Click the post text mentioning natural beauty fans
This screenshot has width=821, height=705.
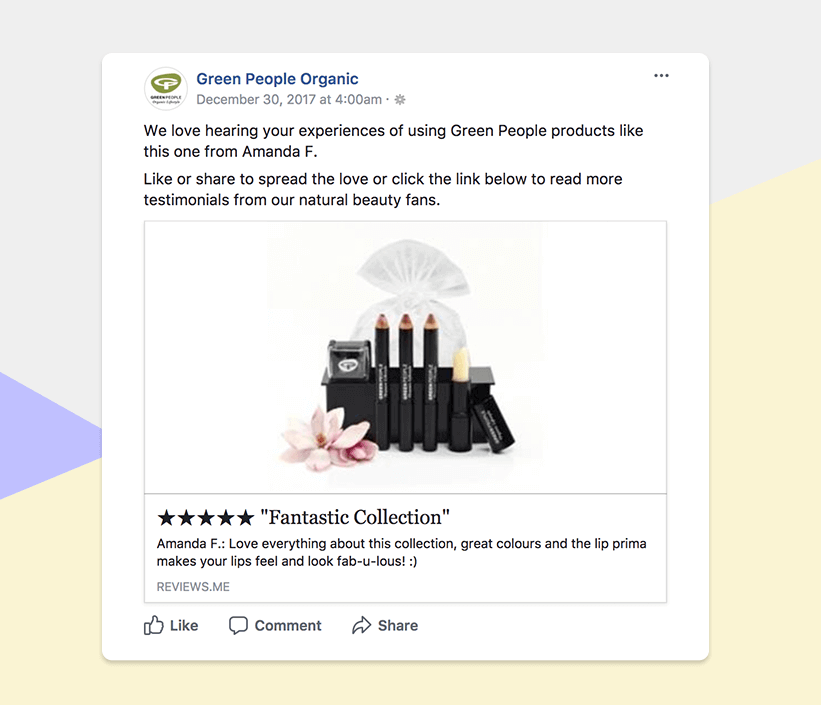tap(383, 189)
